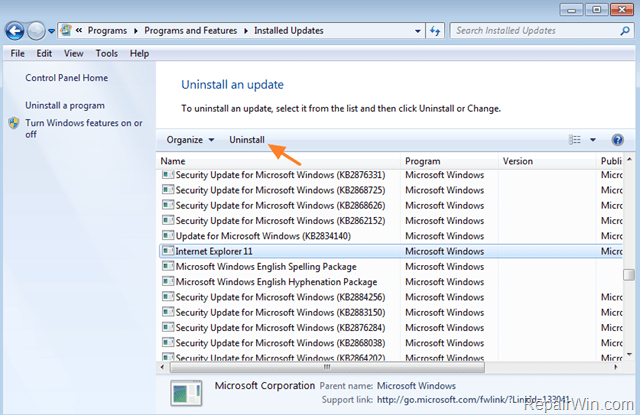Open the recent pages dropdown arrow

[x=51, y=31]
